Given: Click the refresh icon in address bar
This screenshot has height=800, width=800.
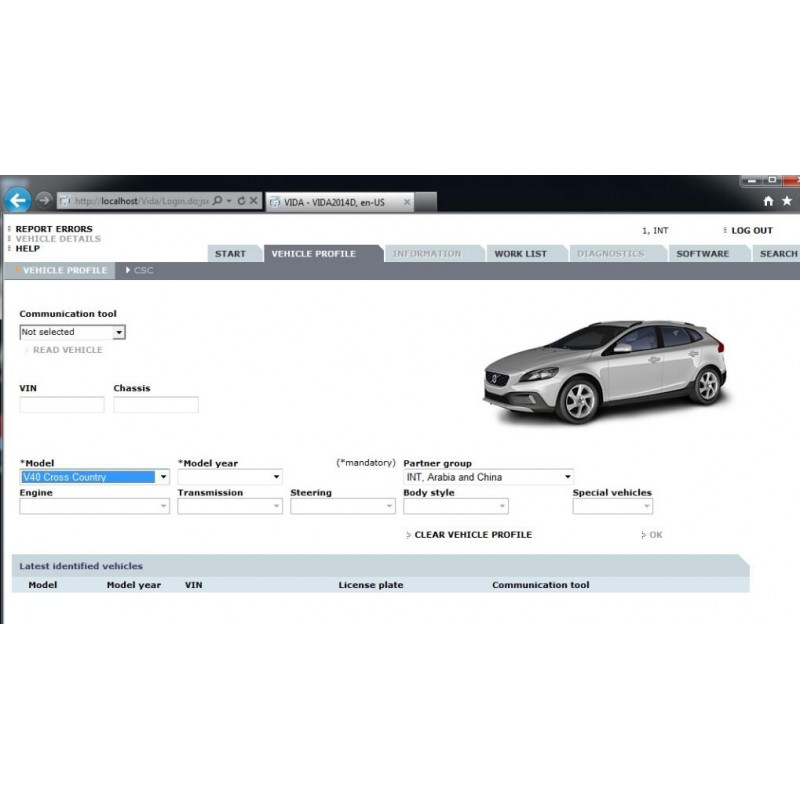Looking at the screenshot, I should [x=241, y=201].
